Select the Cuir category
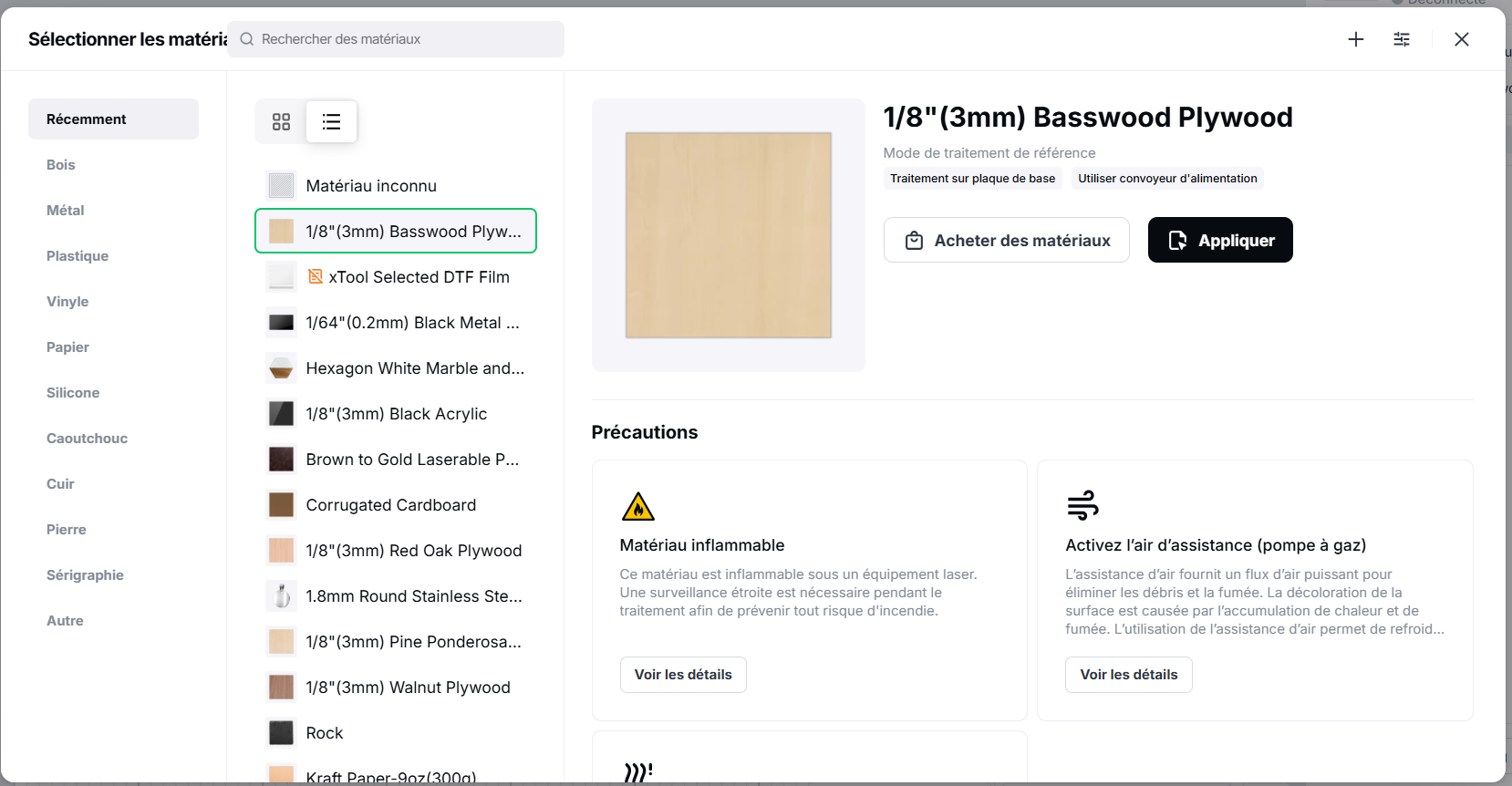1512x786 pixels. click(60, 484)
